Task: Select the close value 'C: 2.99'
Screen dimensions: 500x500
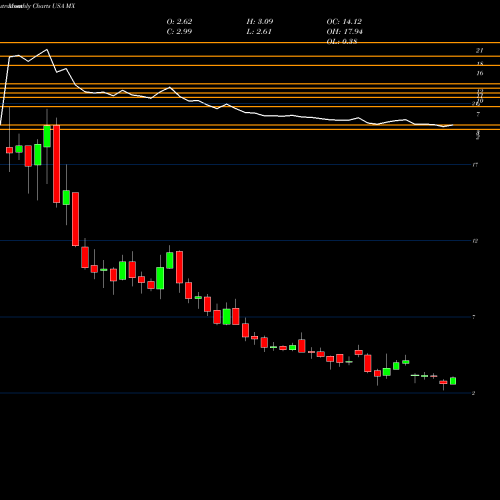Action: tap(179, 32)
